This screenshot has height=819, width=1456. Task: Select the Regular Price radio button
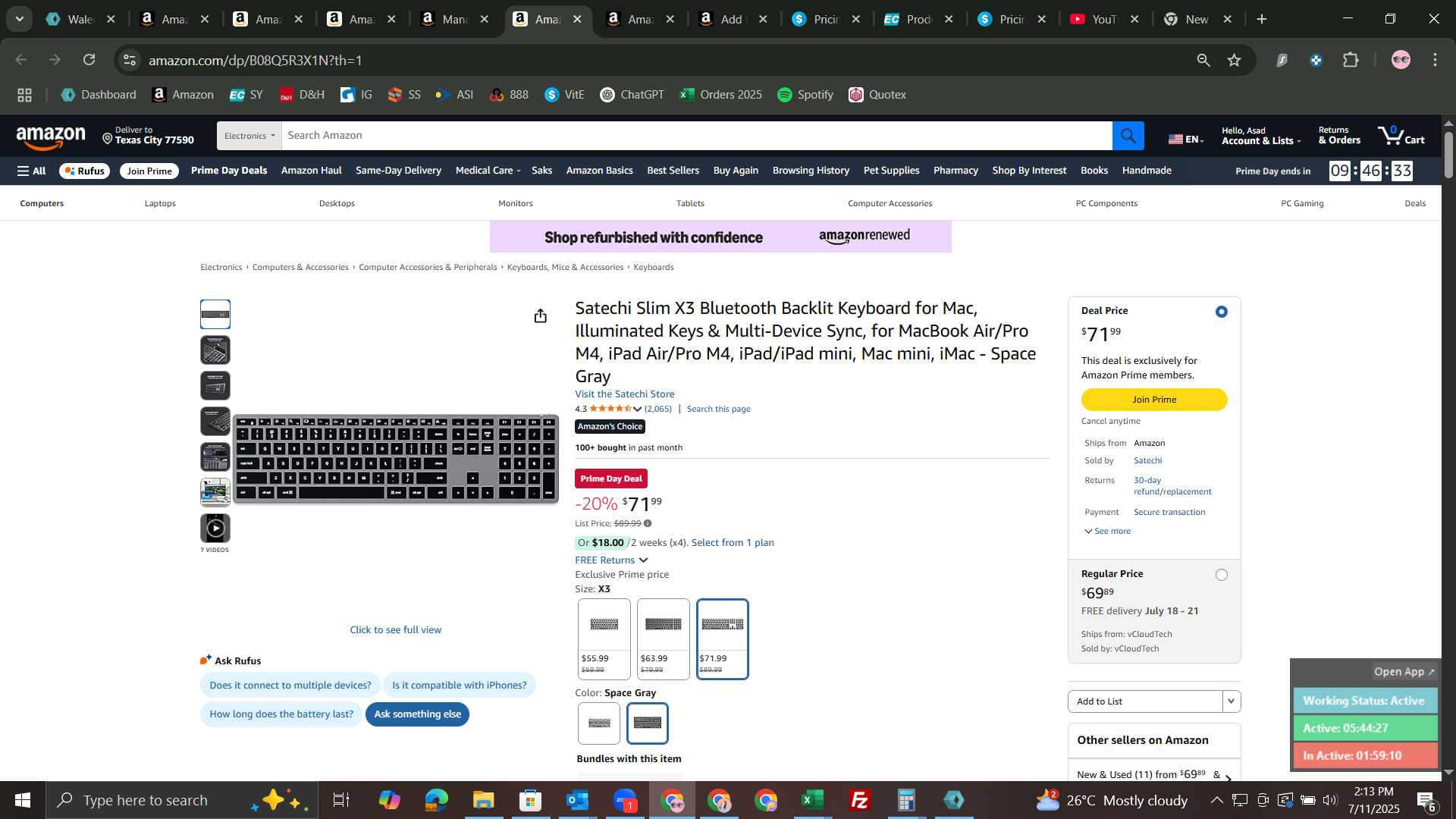pyautogui.click(x=1221, y=575)
